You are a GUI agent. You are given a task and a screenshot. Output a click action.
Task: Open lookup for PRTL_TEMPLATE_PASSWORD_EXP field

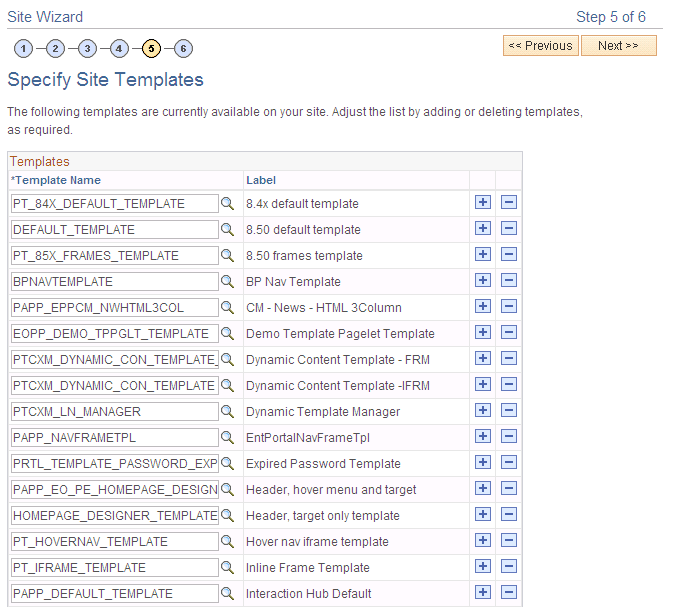point(227,463)
